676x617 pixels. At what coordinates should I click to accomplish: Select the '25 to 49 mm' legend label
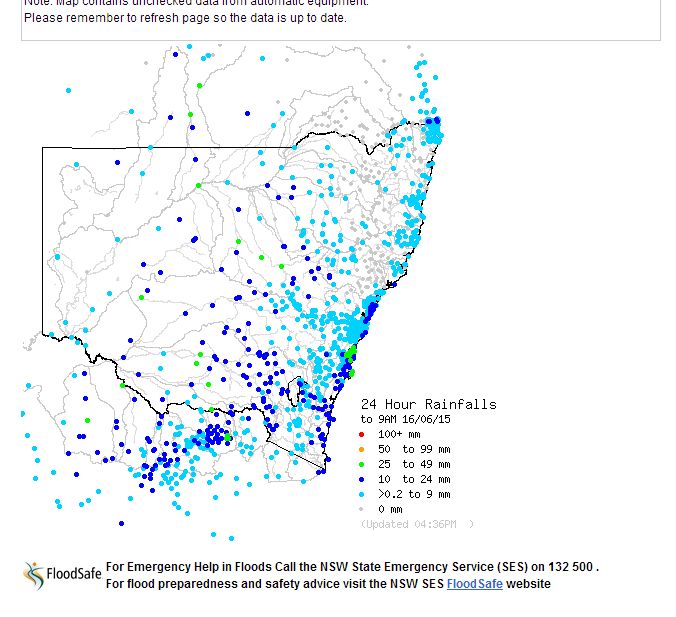click(414, 464)
